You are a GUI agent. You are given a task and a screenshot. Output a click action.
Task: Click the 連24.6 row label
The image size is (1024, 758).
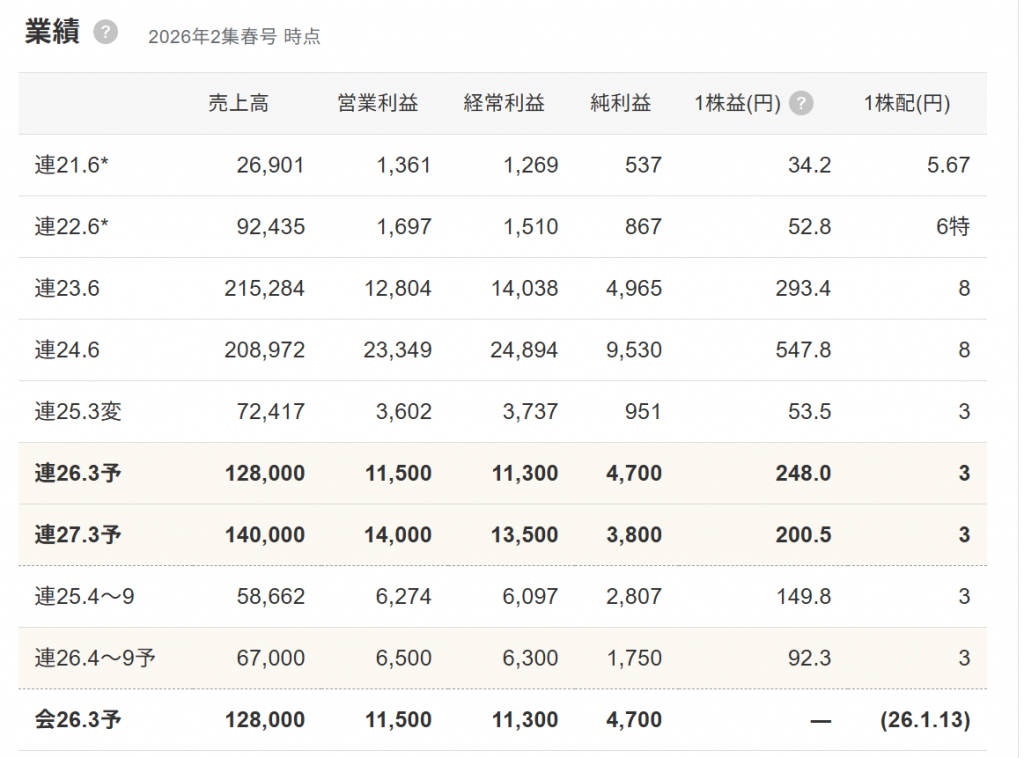[x=67, y=350]
